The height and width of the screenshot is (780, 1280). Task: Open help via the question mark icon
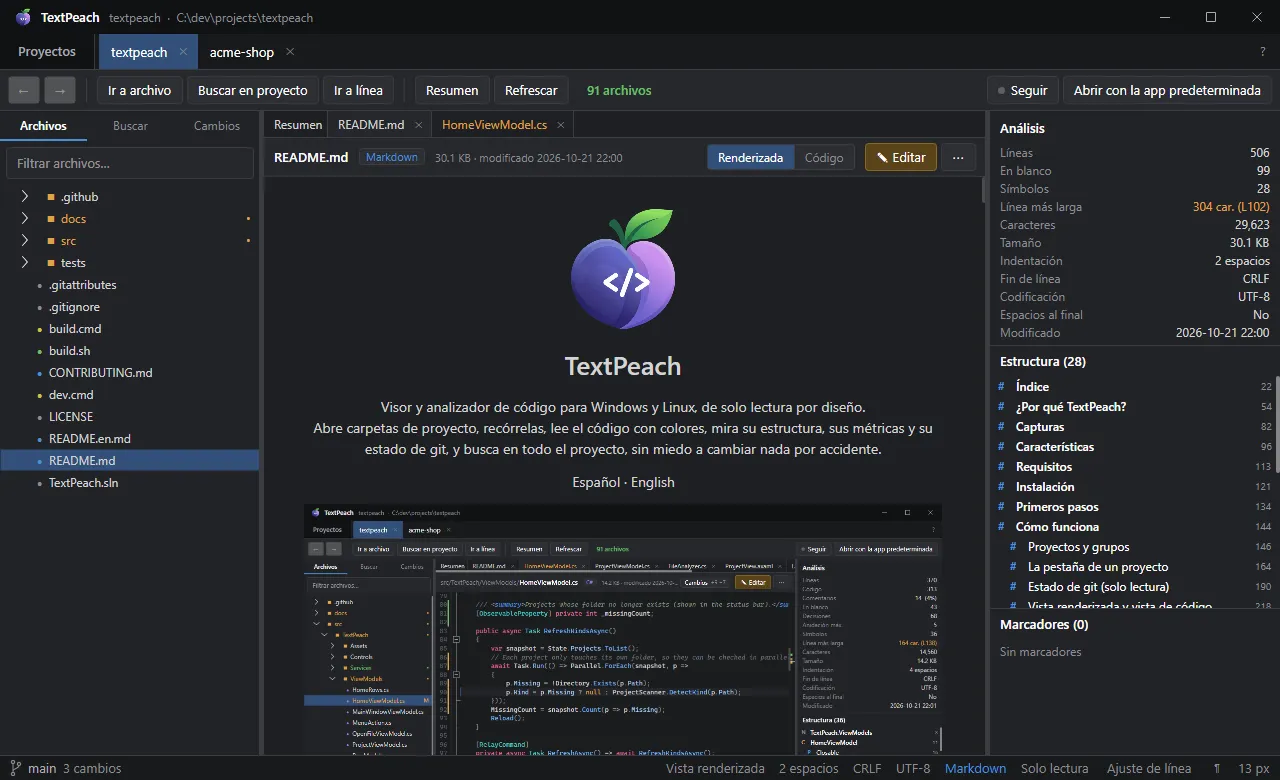[1263, 52]
